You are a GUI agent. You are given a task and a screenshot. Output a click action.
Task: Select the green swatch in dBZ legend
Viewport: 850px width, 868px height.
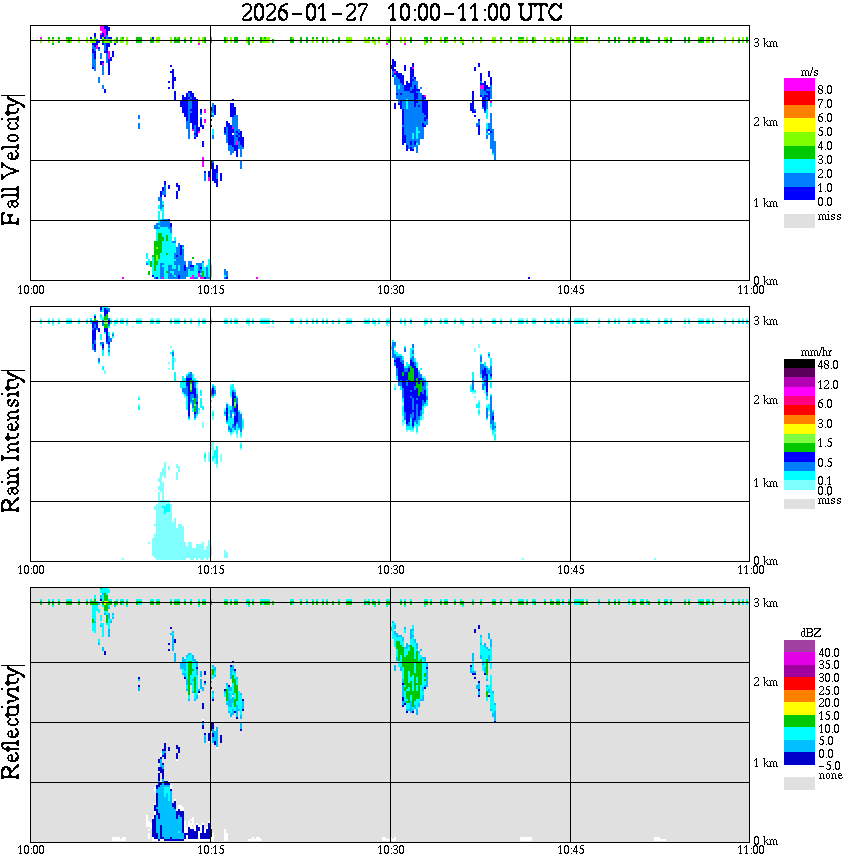pyautogui.click(x=799, y=721)
